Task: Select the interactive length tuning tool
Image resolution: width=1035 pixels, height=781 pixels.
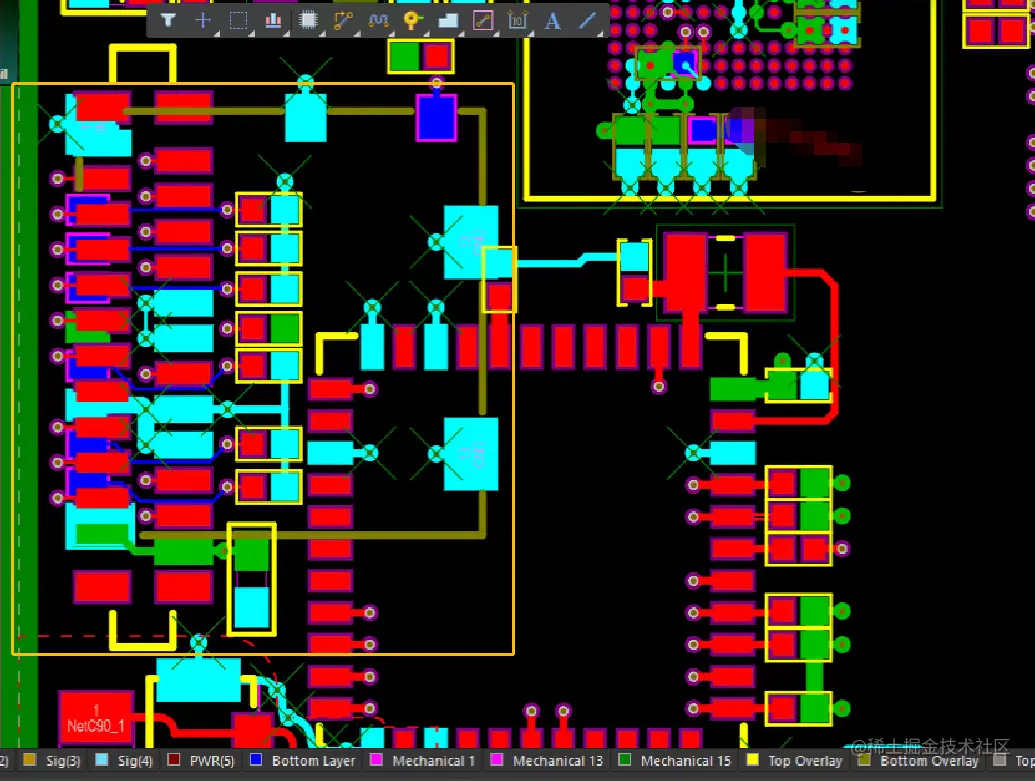Action: coord(378,20)
